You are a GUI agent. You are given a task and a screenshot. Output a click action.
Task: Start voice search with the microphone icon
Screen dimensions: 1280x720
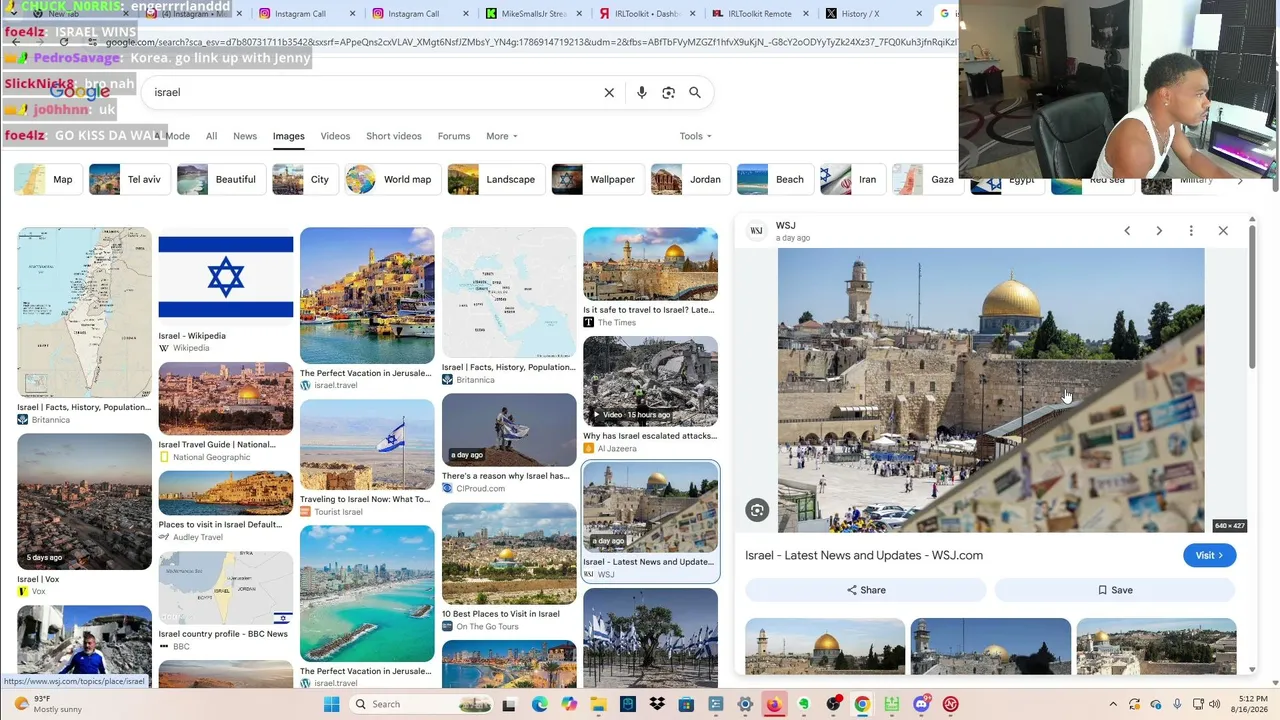click(x=642, y=93)
